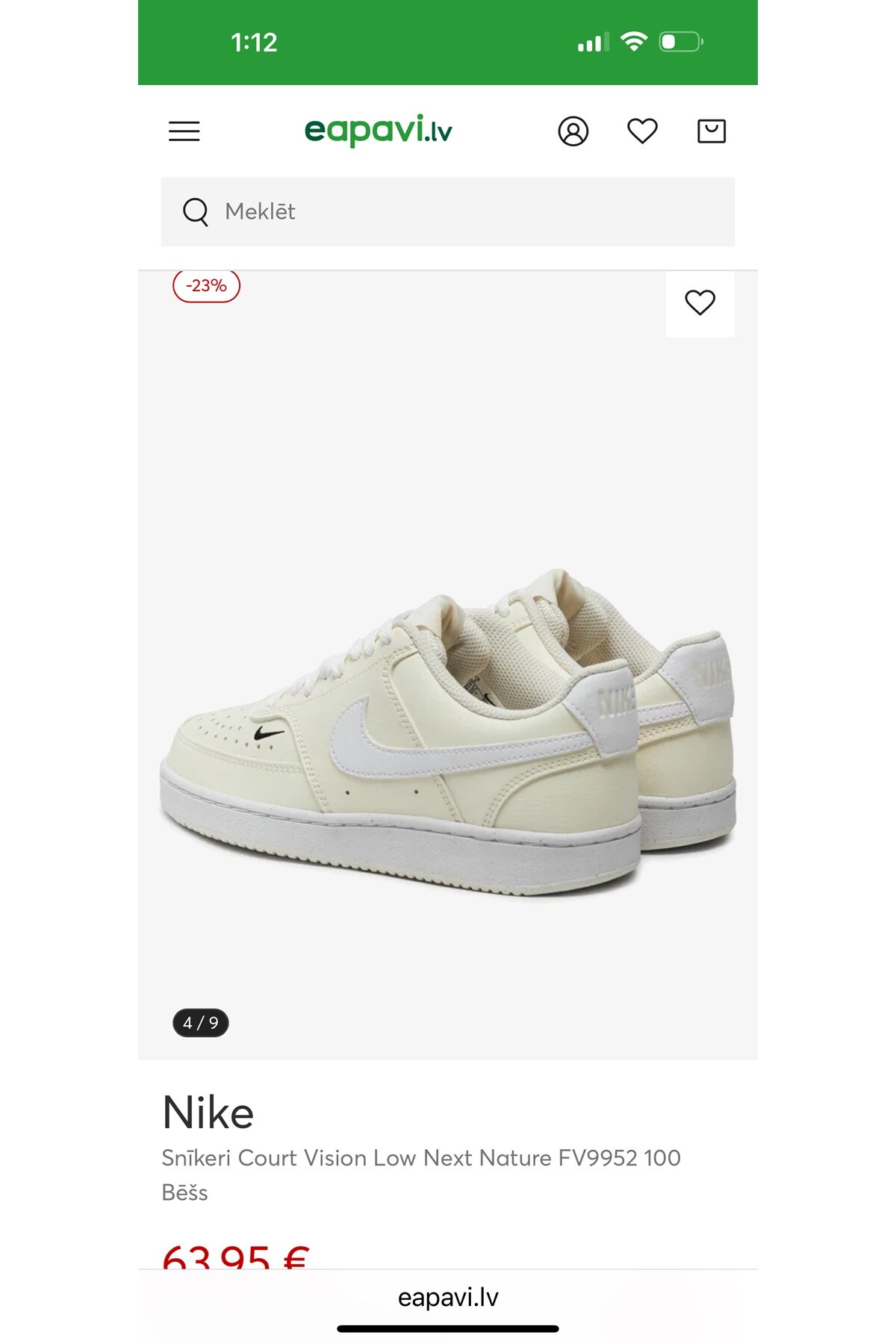Click the magnifying glass search icon
The image size is (896, 1344).
196,212
